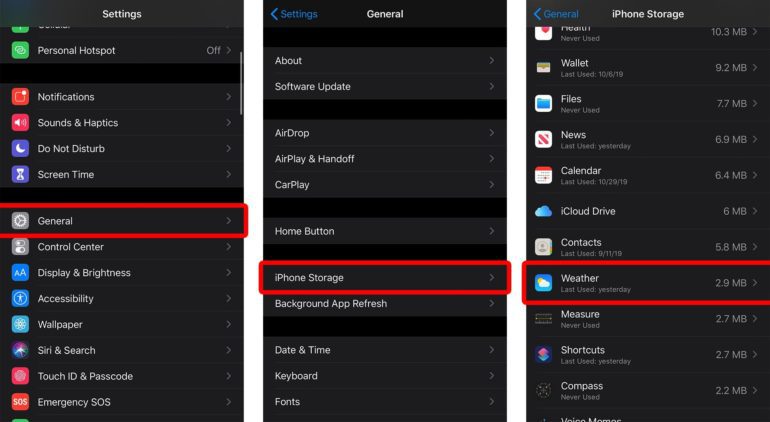Go back to Settings from General
Viewport: 770px width, 422px height.
tap(294, 14)
